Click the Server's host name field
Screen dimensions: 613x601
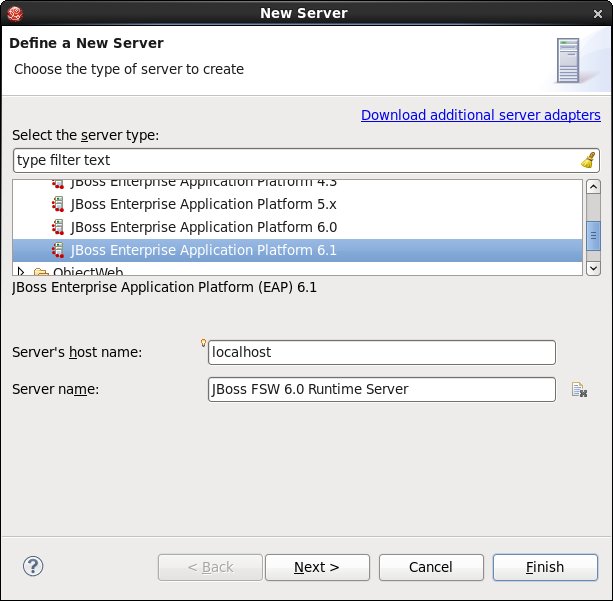382,352
